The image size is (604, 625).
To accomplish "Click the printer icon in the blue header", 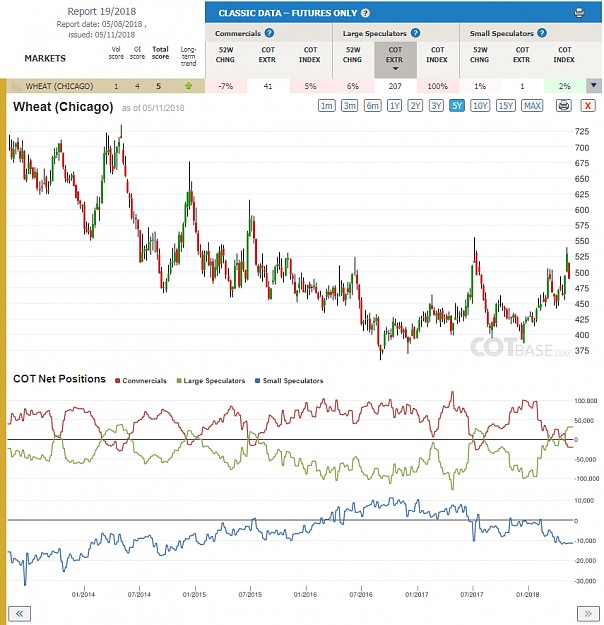I will [x=579, y=13].
